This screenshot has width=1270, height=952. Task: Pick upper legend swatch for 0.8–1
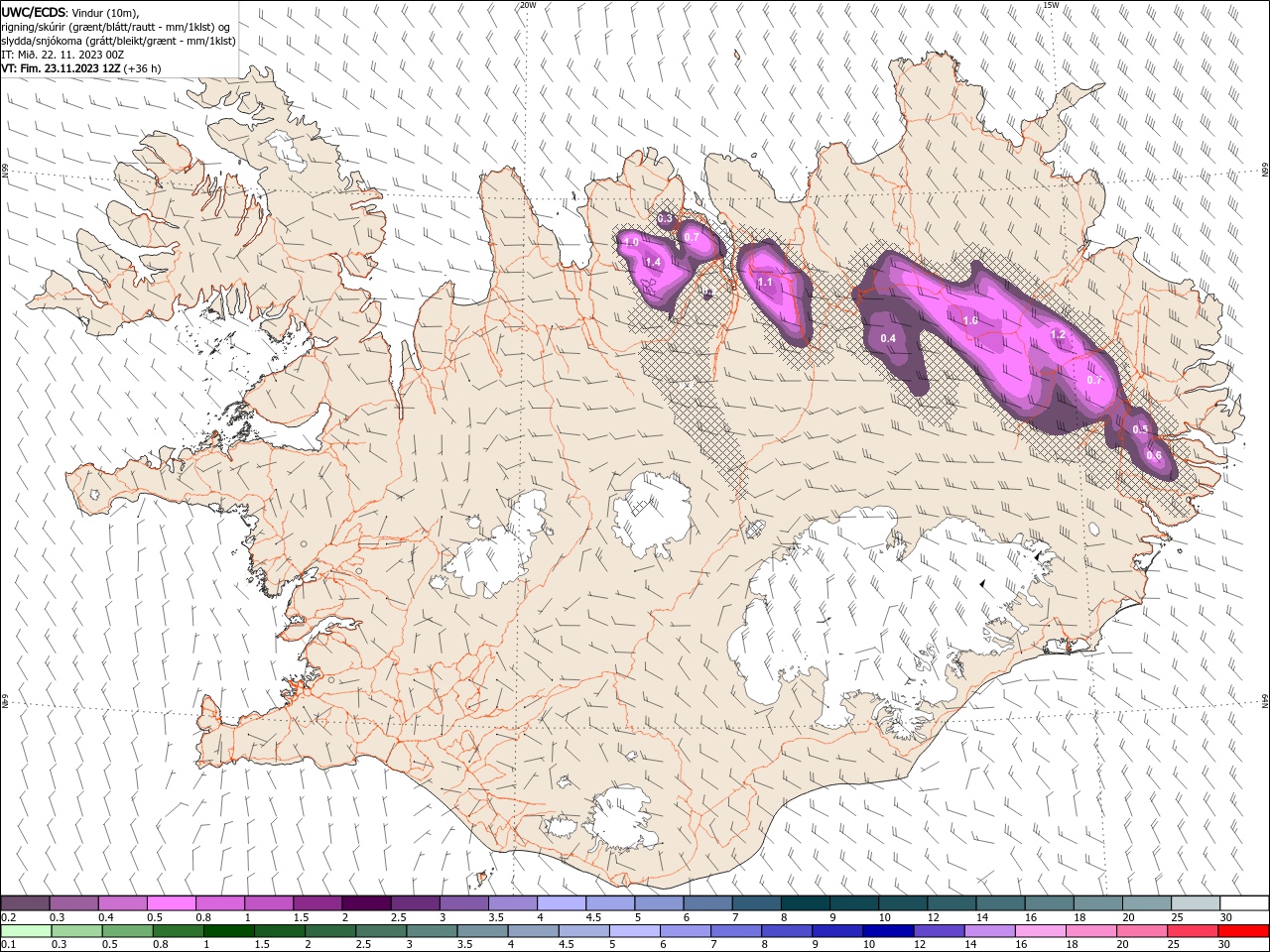(220, 903)
